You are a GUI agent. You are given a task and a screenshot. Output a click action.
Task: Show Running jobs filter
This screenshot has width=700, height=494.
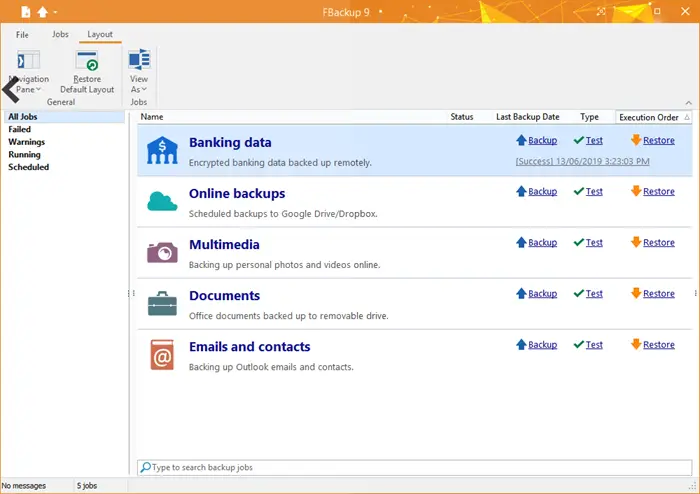point(24,154)
